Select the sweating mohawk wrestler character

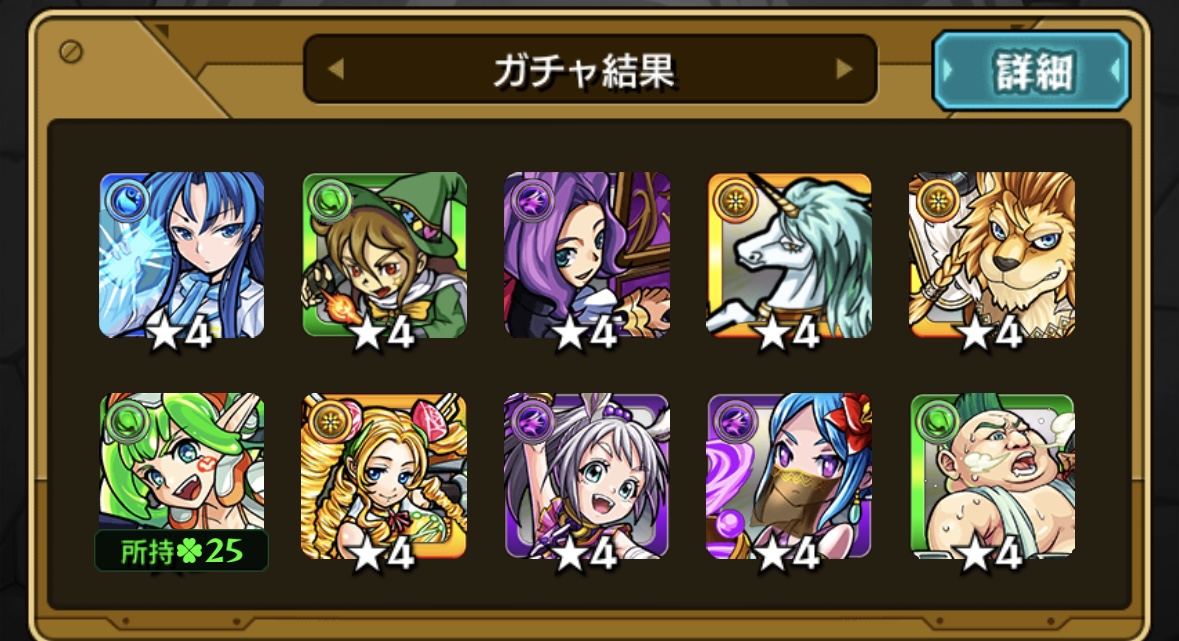tap(992, 475)
